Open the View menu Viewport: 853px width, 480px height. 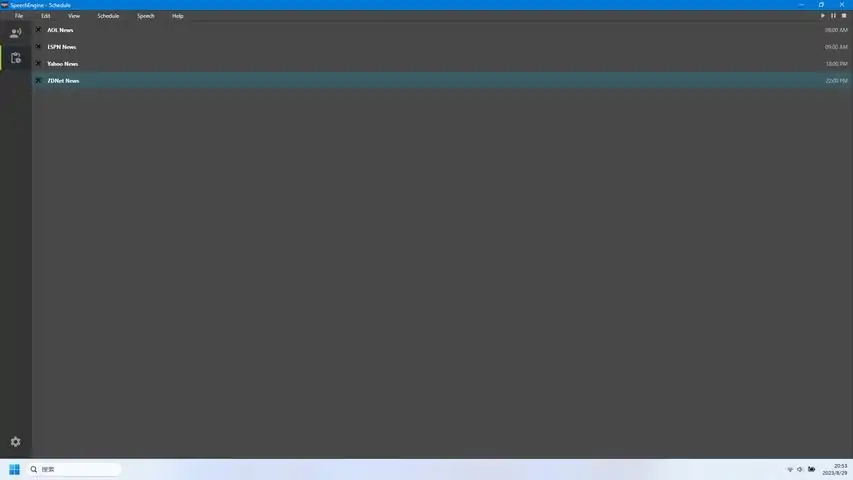(x=74, y=16)
